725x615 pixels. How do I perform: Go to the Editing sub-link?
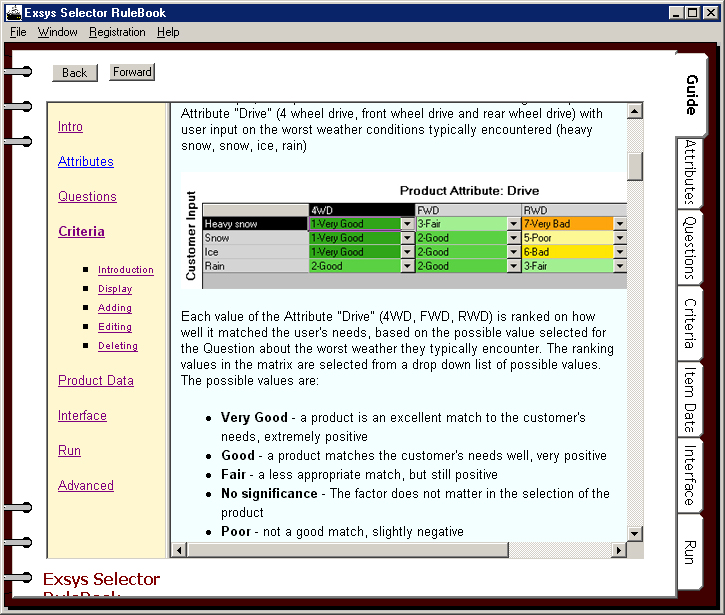pos(115,326)
